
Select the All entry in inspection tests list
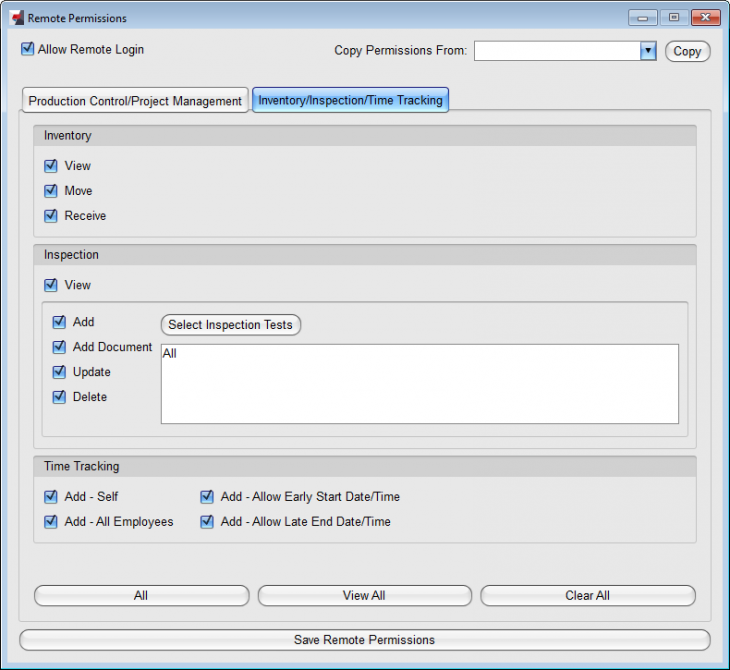(170, 354)
